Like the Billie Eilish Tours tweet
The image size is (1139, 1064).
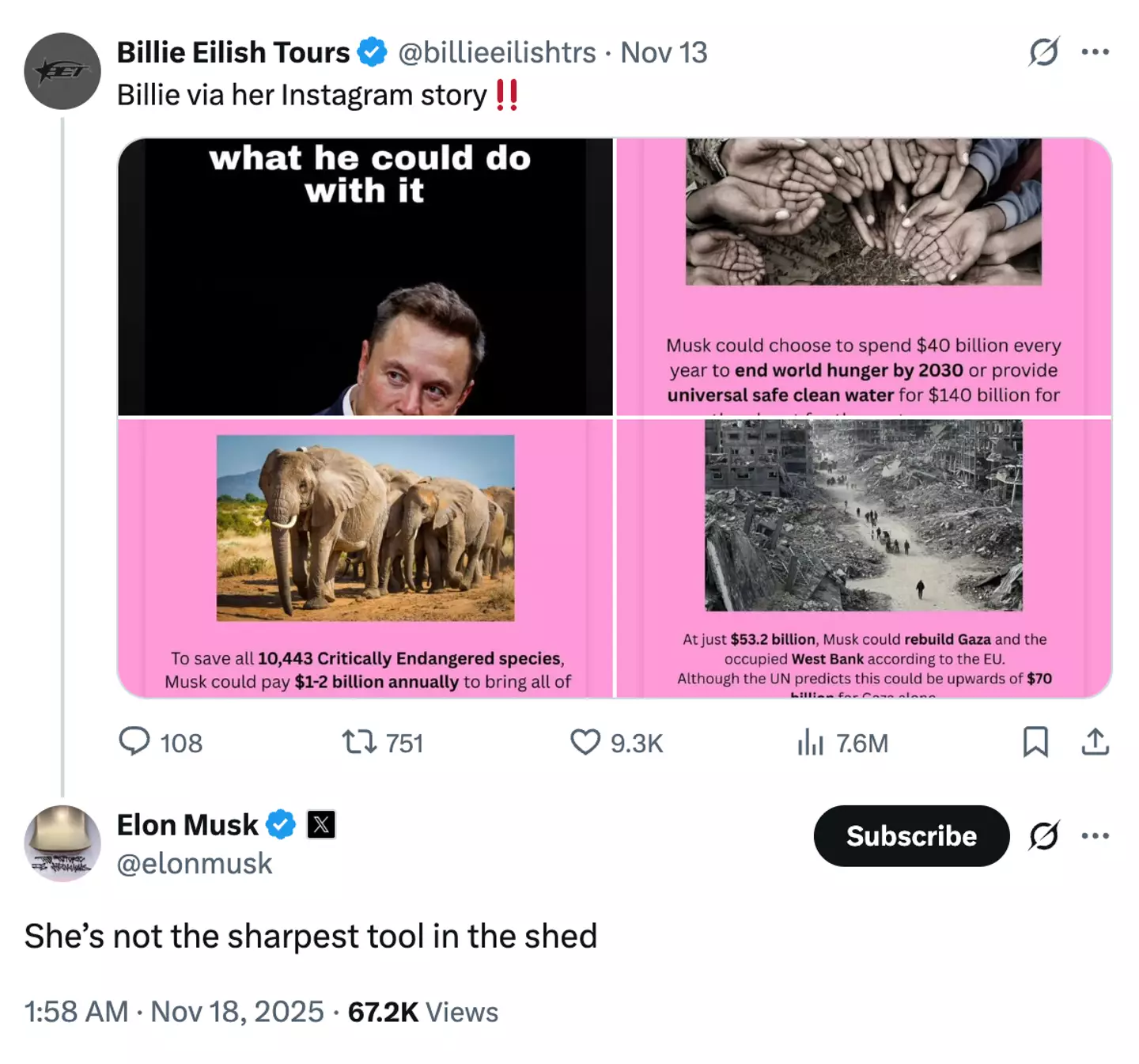tap(585, 742)
